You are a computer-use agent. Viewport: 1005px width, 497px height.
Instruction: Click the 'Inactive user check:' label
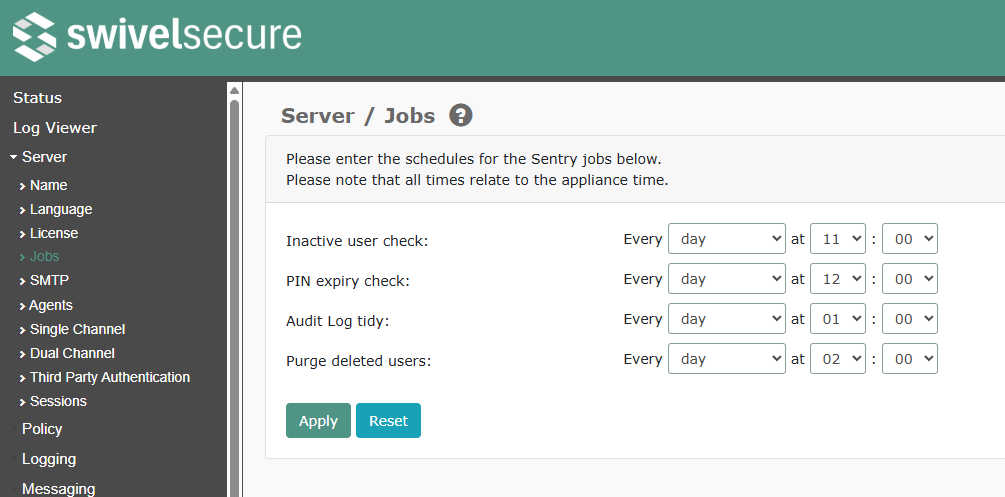[x=357, y=241]
